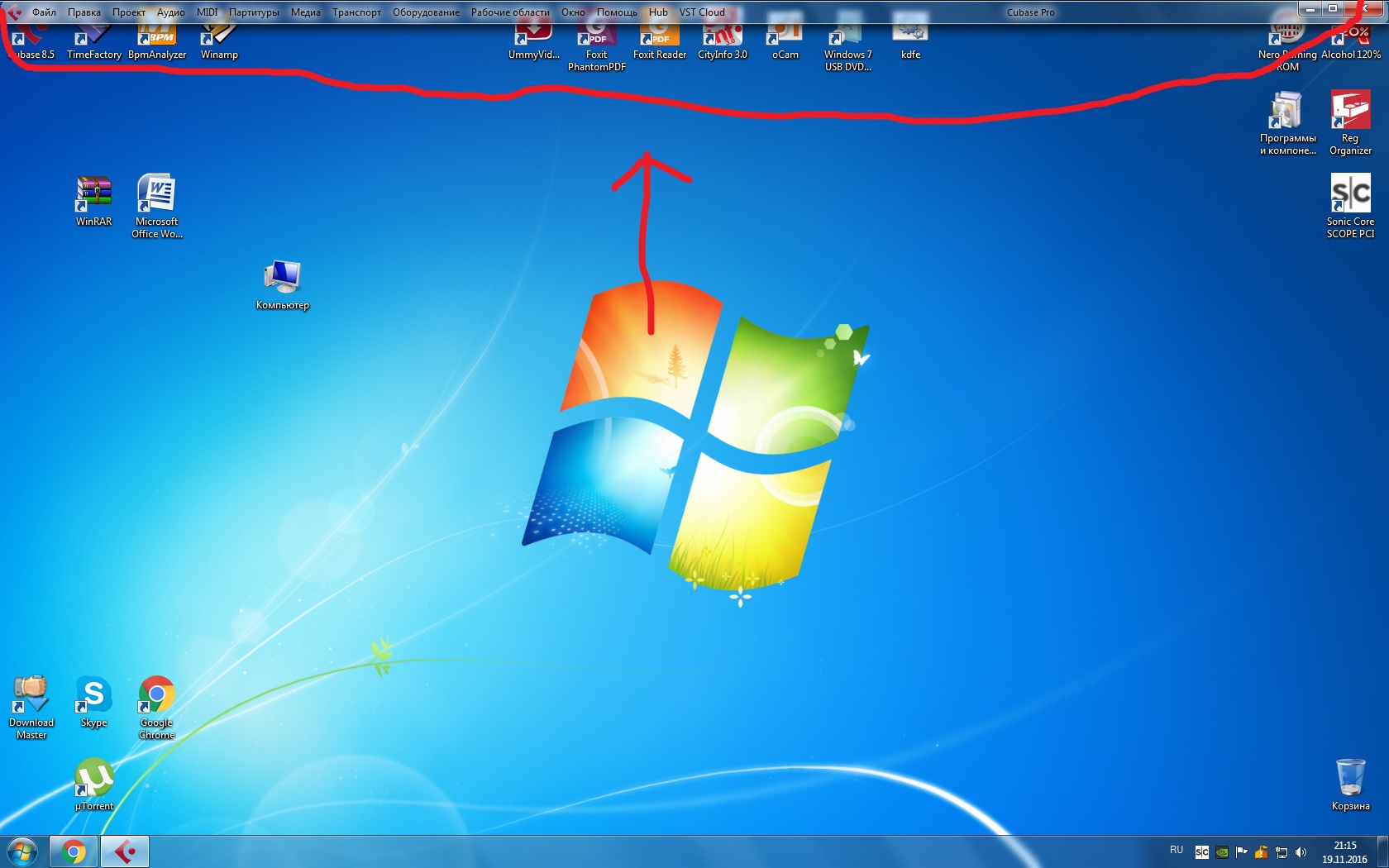1389x868 pixels.
Task: Open the network tray icon
Action: click(1281, 851)
